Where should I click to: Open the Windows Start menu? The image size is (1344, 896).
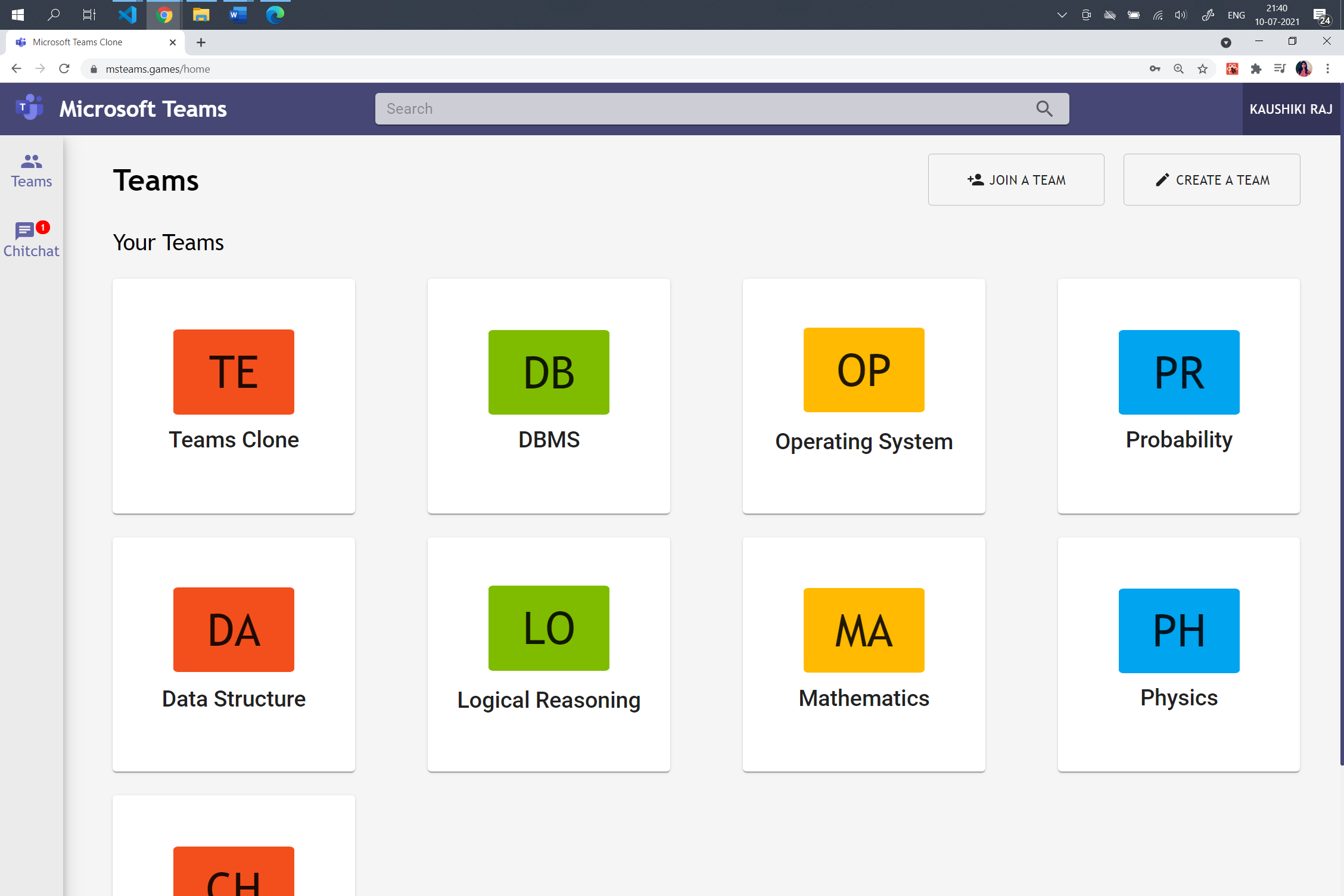click(x=17, y=15)
